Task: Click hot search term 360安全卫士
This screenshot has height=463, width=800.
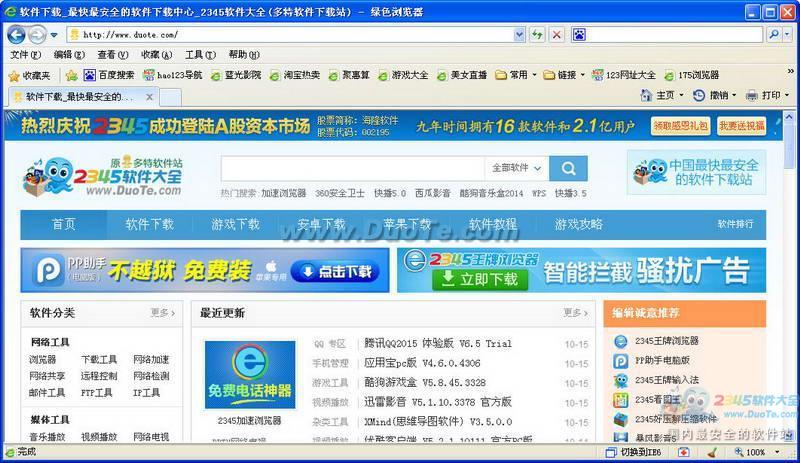Action: 340,193
